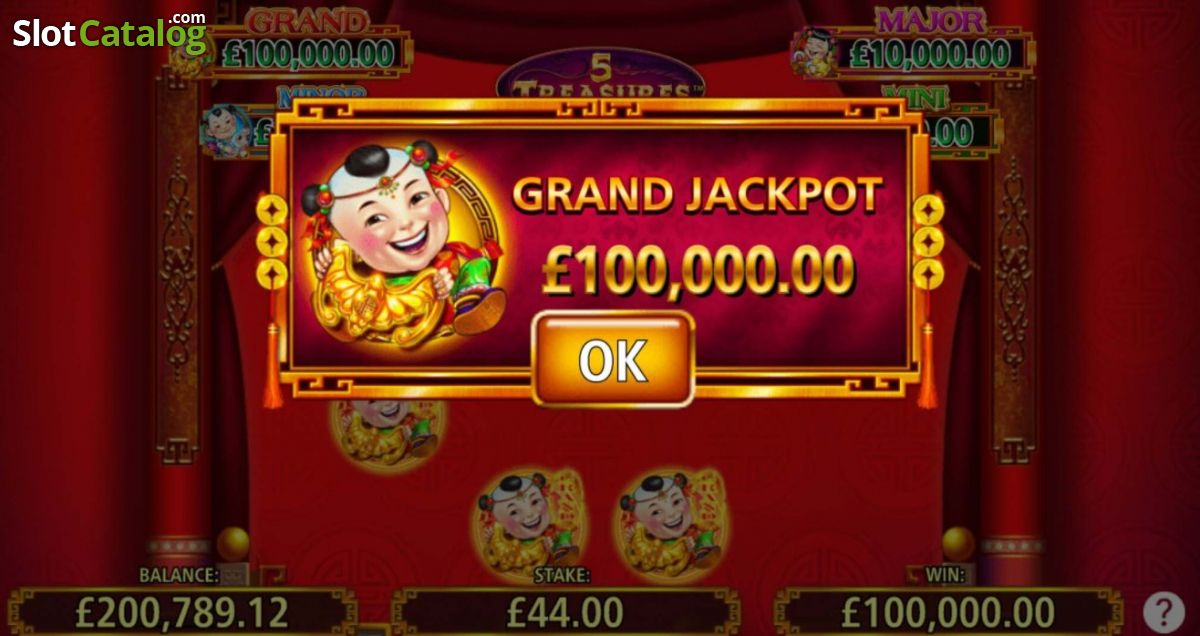Click the OK button on the jackpot dialog
Image resolution: width=1200 pixels, height=636 pixels.
[613, 359]
